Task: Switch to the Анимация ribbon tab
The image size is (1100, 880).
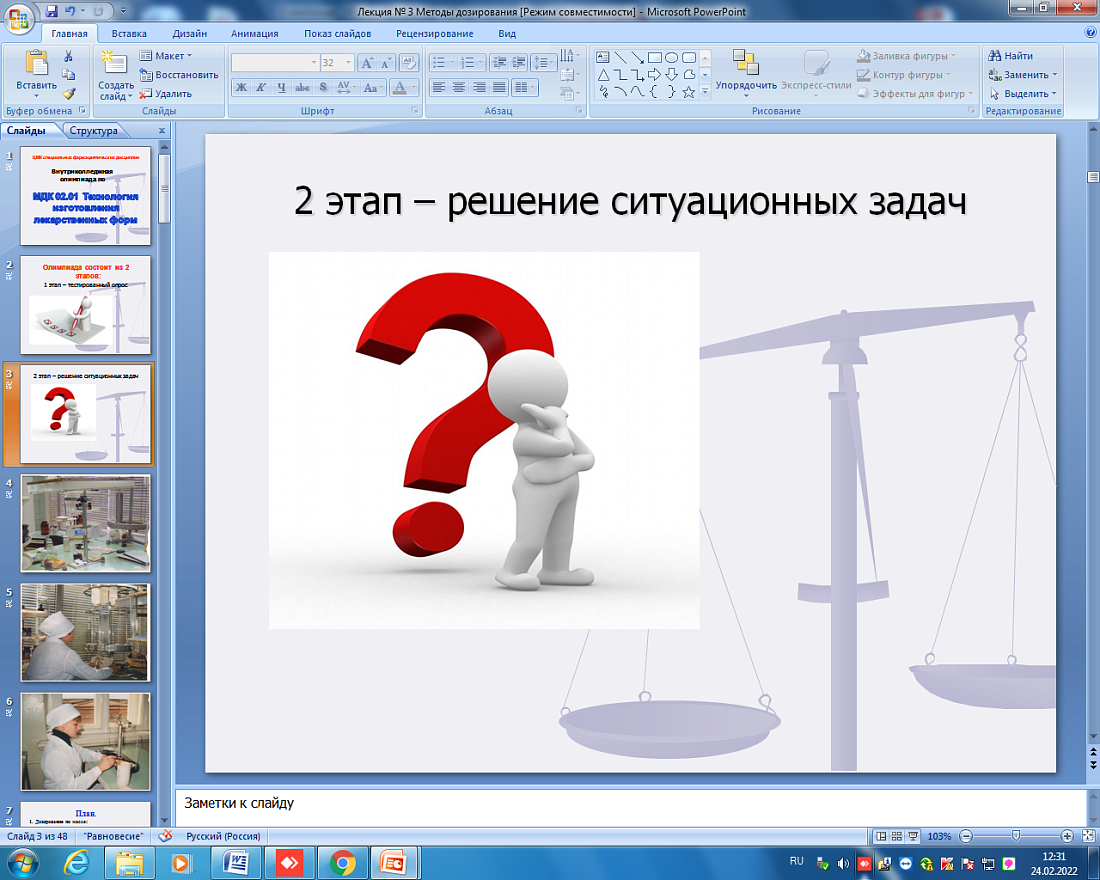Action: (x=255, y=32)
